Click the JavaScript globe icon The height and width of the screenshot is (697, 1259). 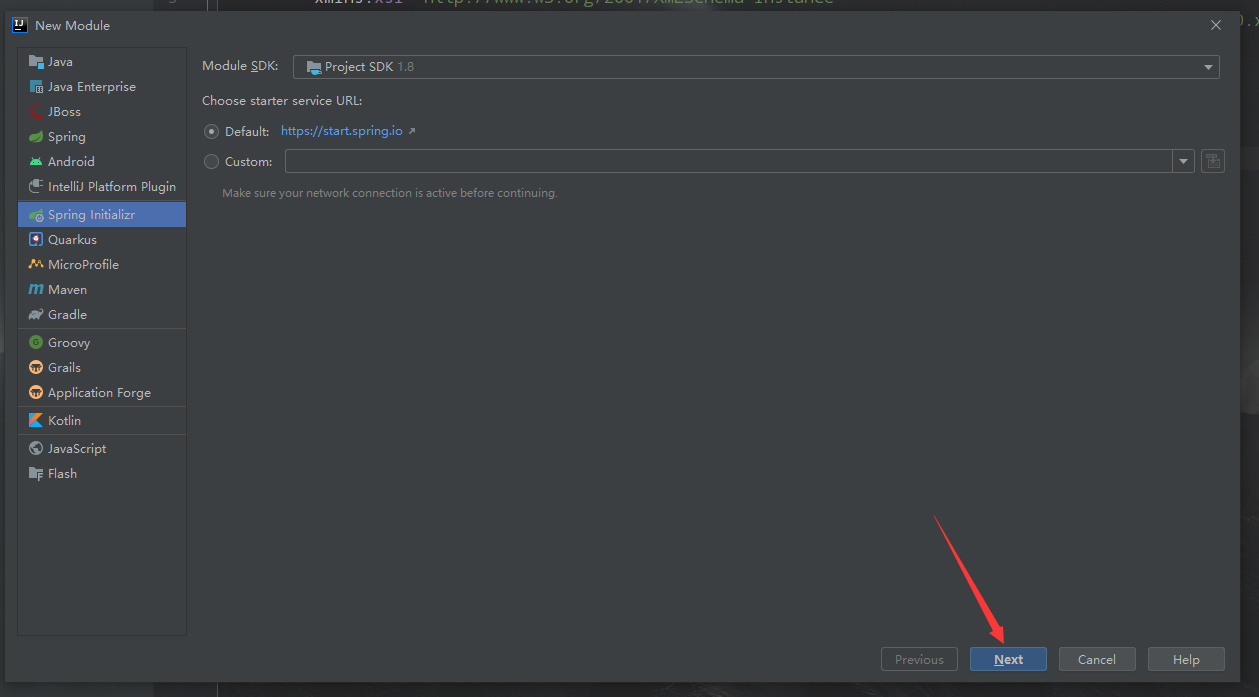(x=36, y=449)
